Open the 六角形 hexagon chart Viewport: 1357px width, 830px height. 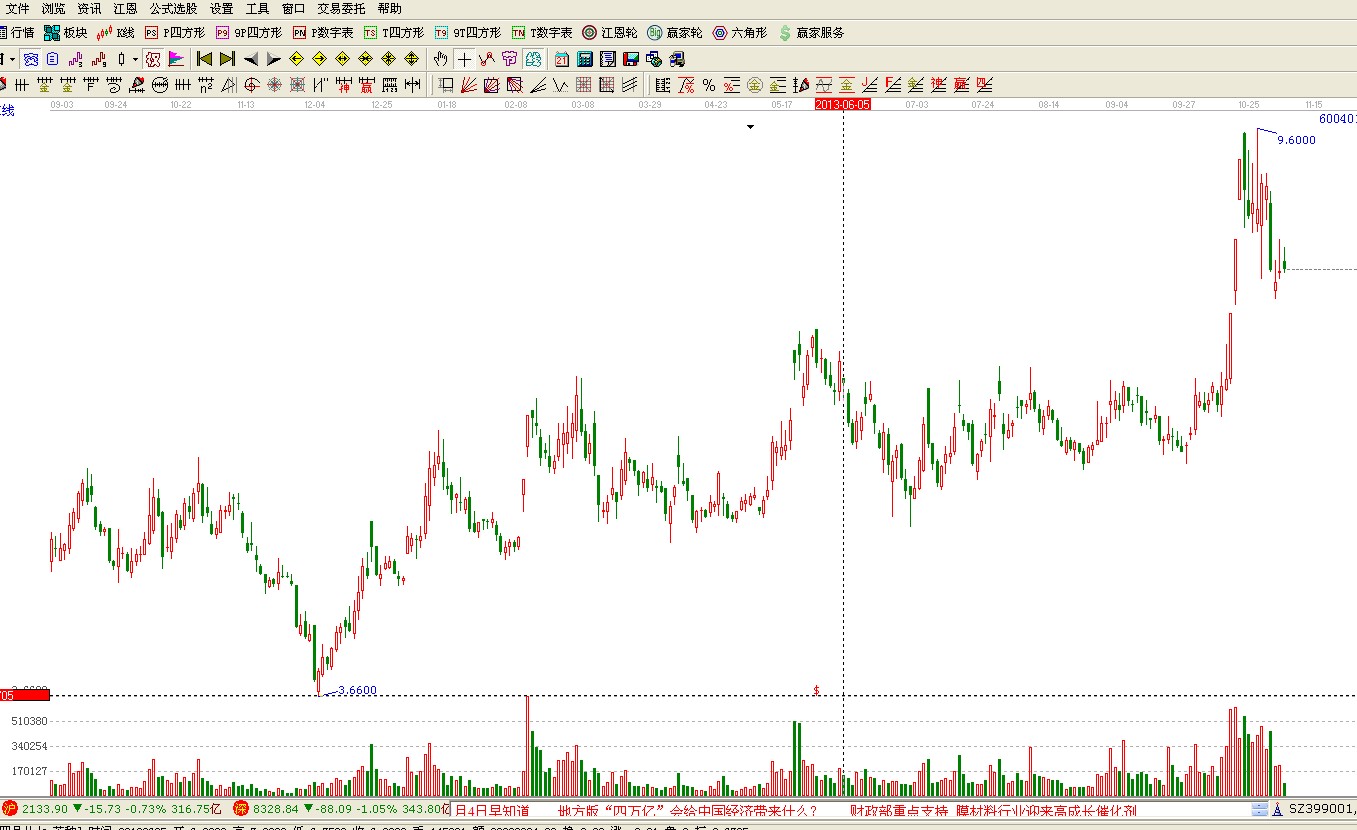pos(739,33)
